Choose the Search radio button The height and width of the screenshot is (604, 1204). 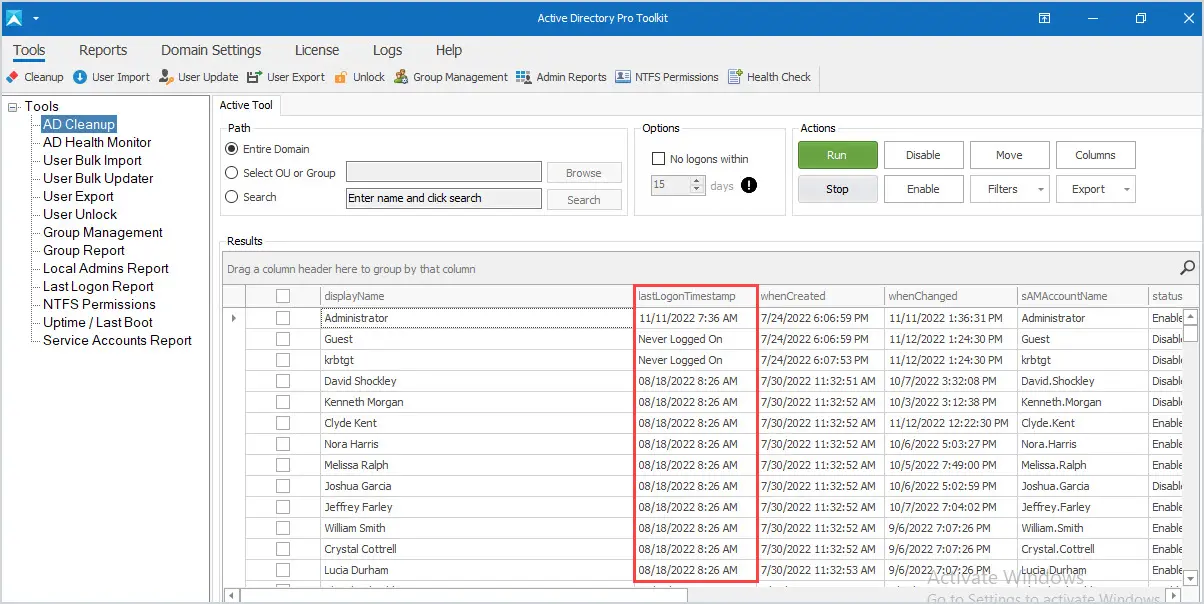coord(232,197)
